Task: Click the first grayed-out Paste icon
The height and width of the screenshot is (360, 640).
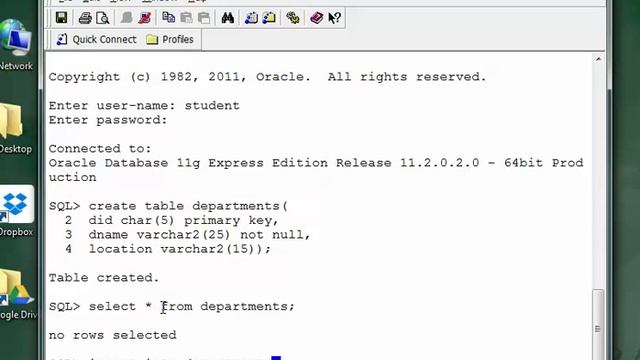Action: 186,18
